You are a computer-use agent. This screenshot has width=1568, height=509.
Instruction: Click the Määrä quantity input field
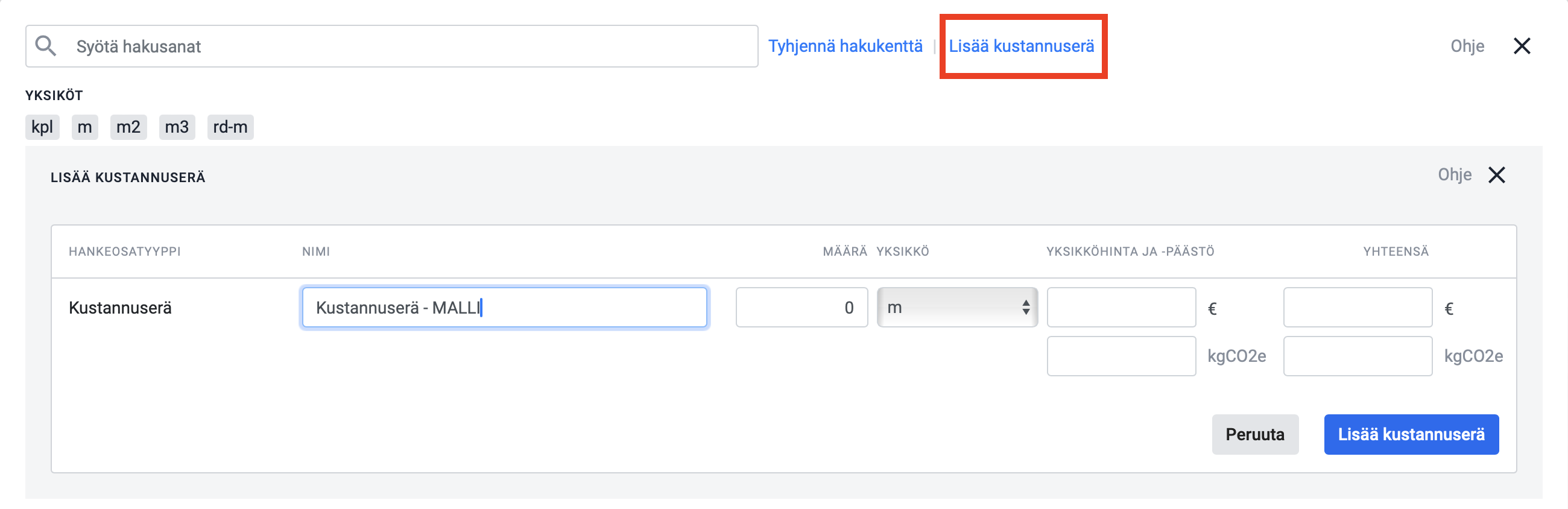click(x=801, y=308)
